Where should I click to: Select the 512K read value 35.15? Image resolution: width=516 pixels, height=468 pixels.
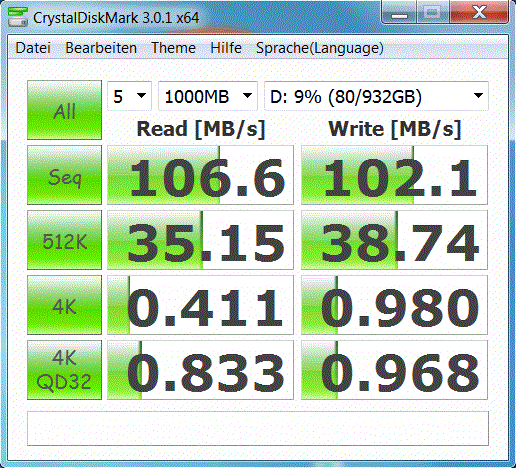(200, 240)
